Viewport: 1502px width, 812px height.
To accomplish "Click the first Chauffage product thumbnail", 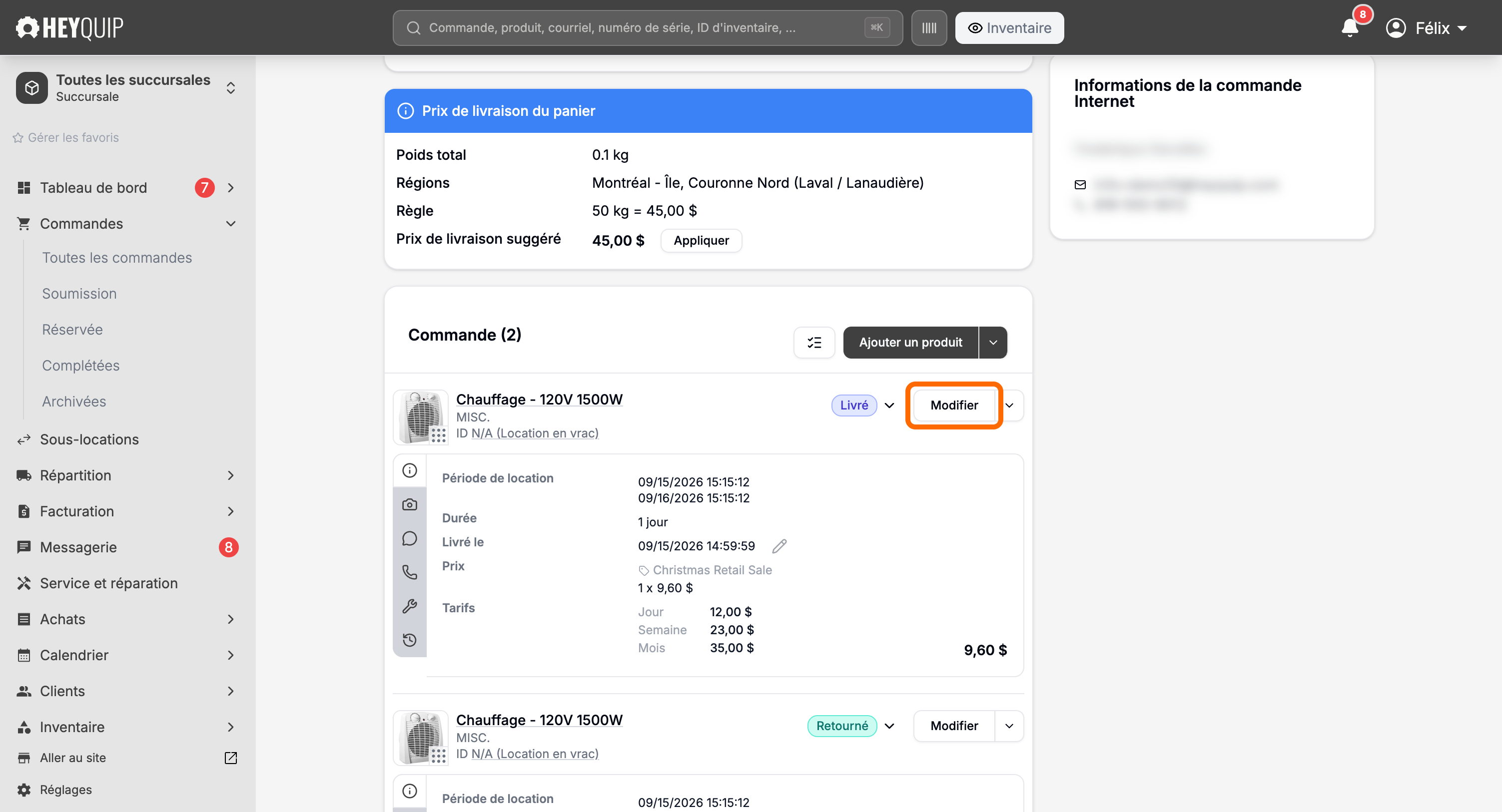I will coord(420,417).
